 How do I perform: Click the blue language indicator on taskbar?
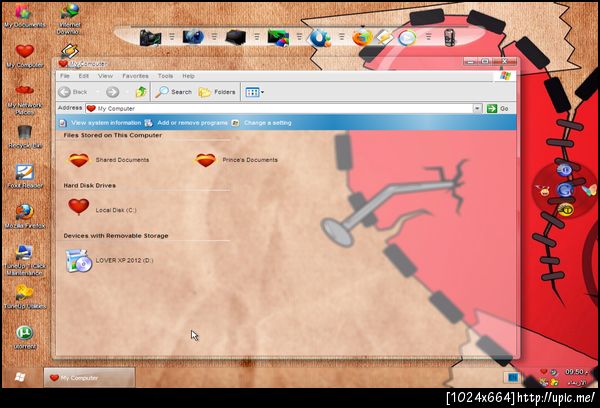tap(513, 378)
